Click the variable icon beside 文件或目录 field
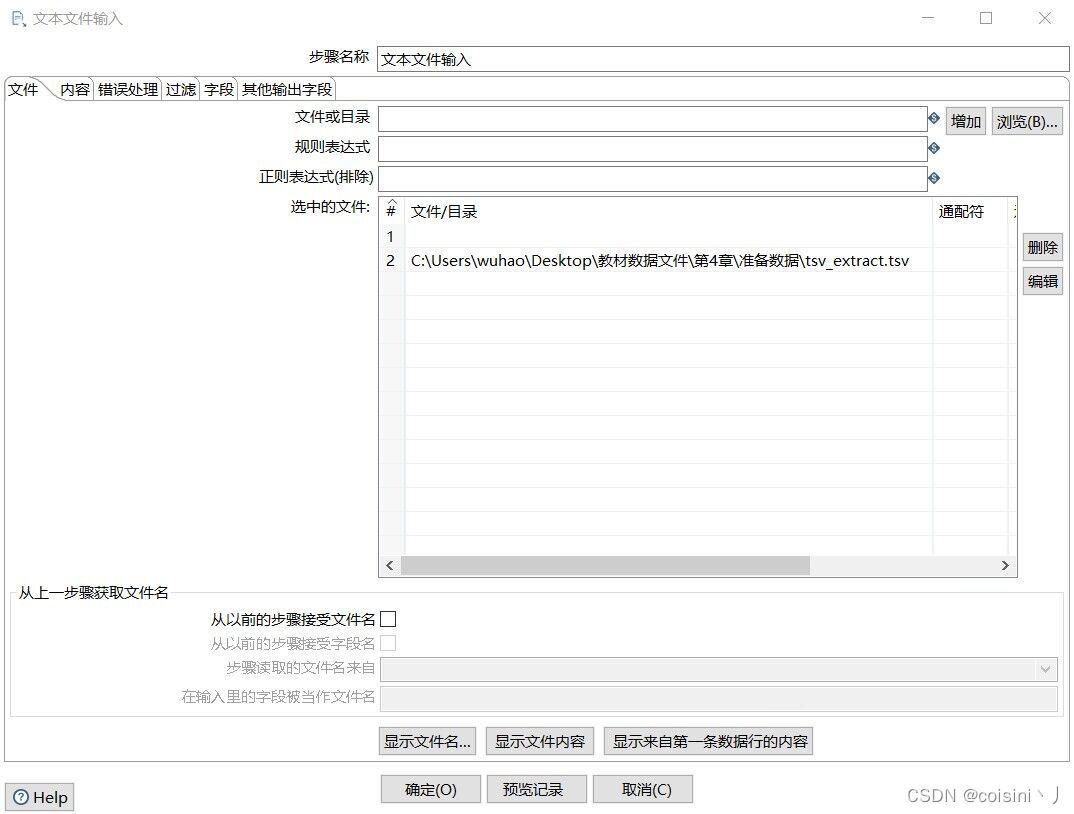The image size is (1074, 814). (934, 118)
